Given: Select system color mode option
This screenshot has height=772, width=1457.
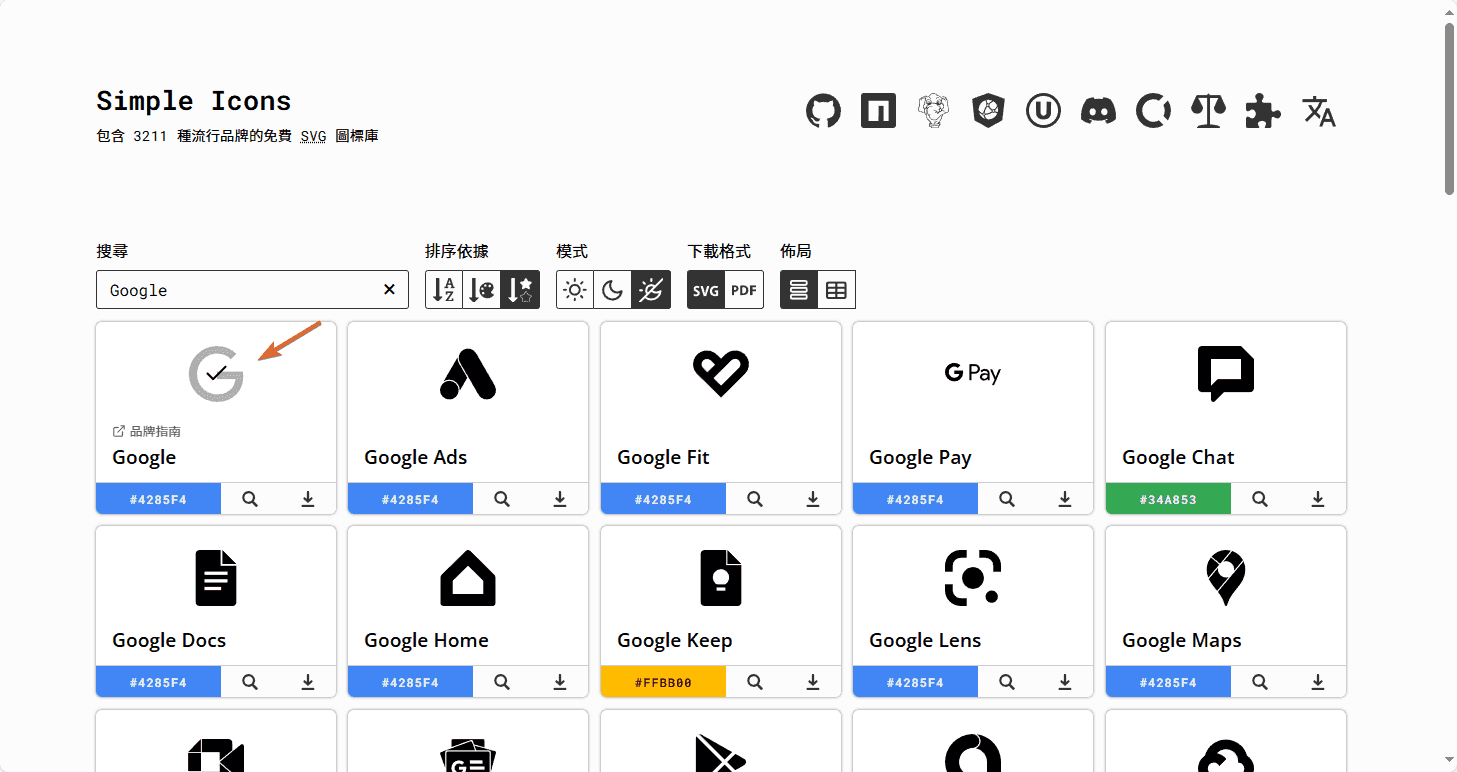Looking at the screenshot, I should click(651, 290).
